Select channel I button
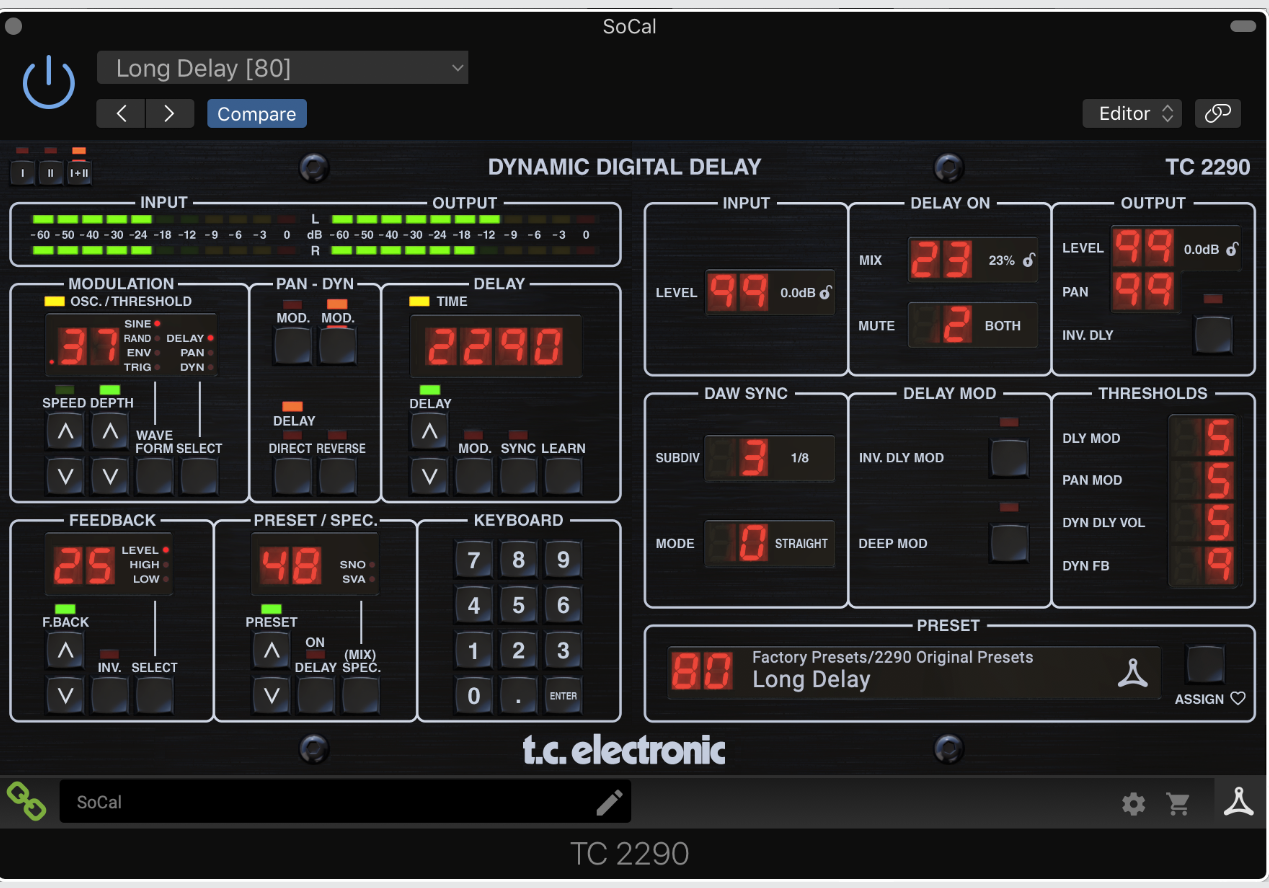Image resolution: width=1269 pixels, height=888 pixels. coord(23,172)
